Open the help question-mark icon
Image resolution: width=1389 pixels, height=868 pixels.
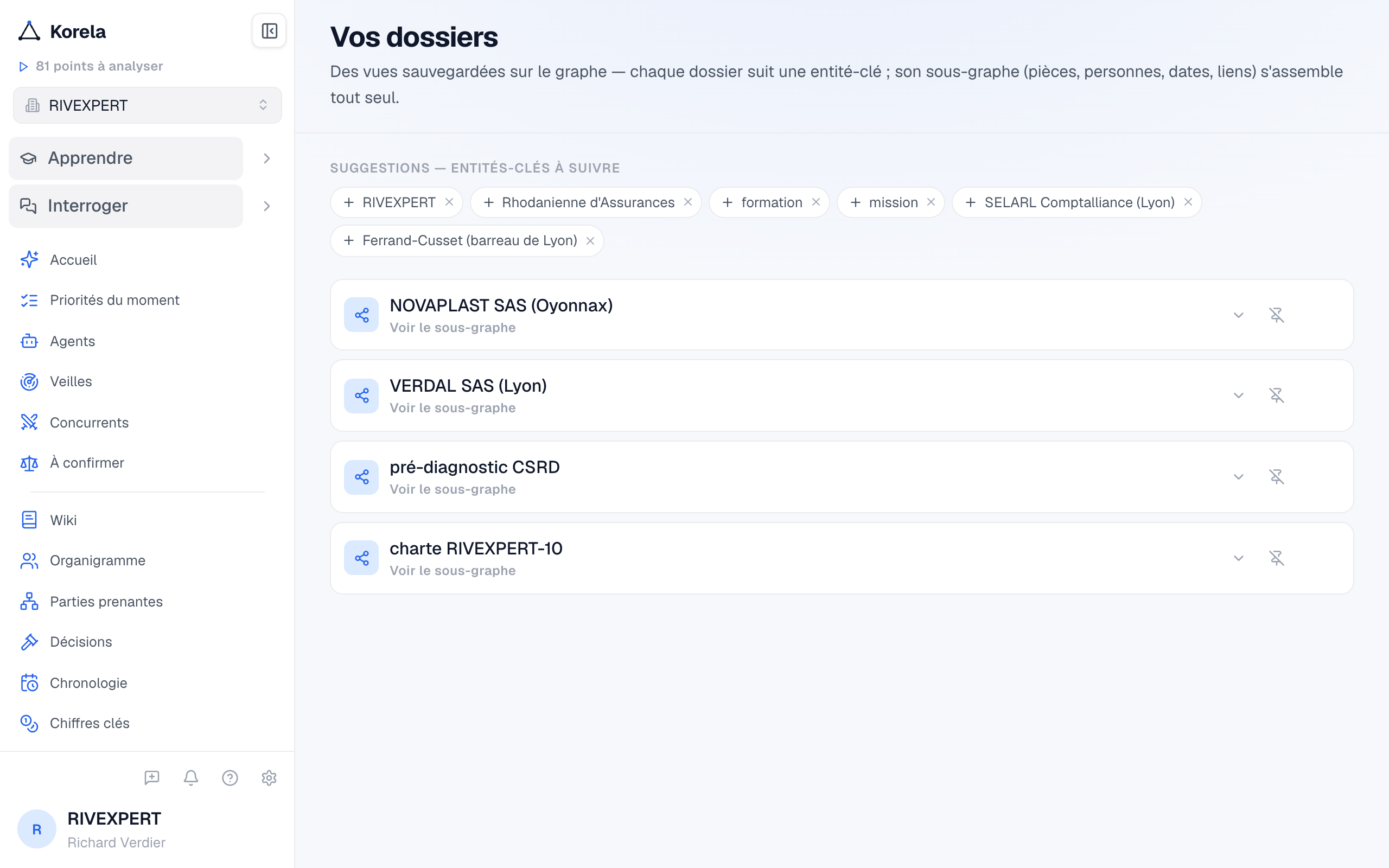pyautogui.click(x=230, y=778)
